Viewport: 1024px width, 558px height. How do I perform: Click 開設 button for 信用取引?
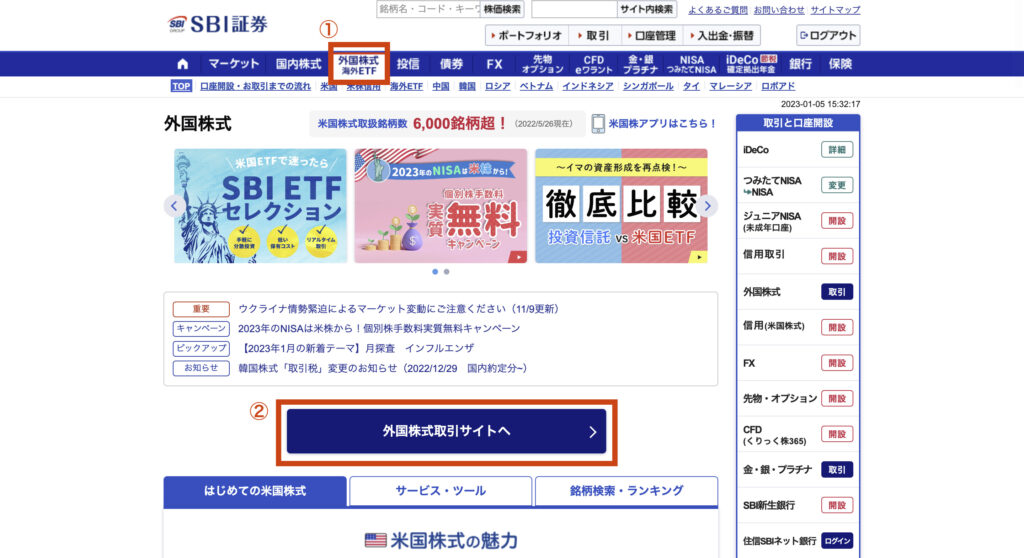[837, 257]
